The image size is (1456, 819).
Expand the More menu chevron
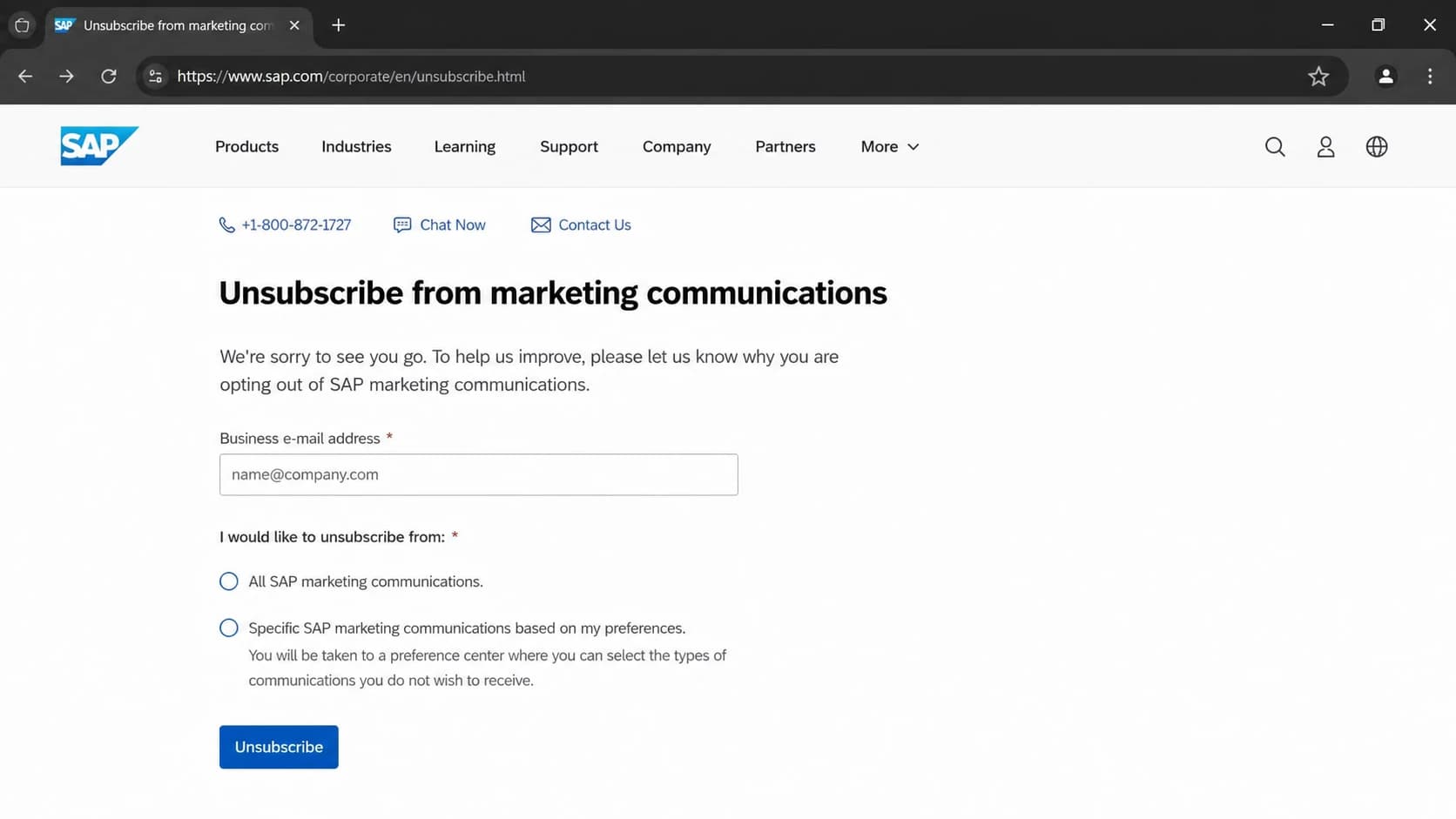click(913, 147)
